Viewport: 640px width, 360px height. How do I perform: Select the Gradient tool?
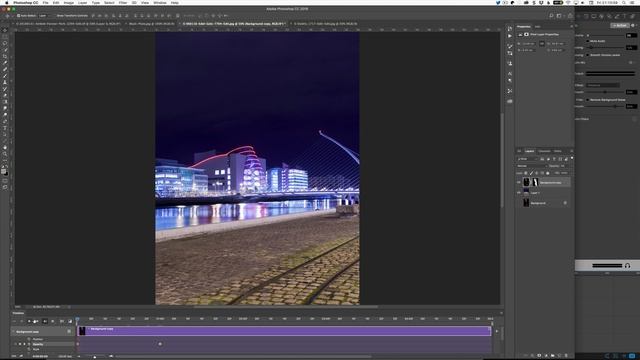(x=5, y=102)
